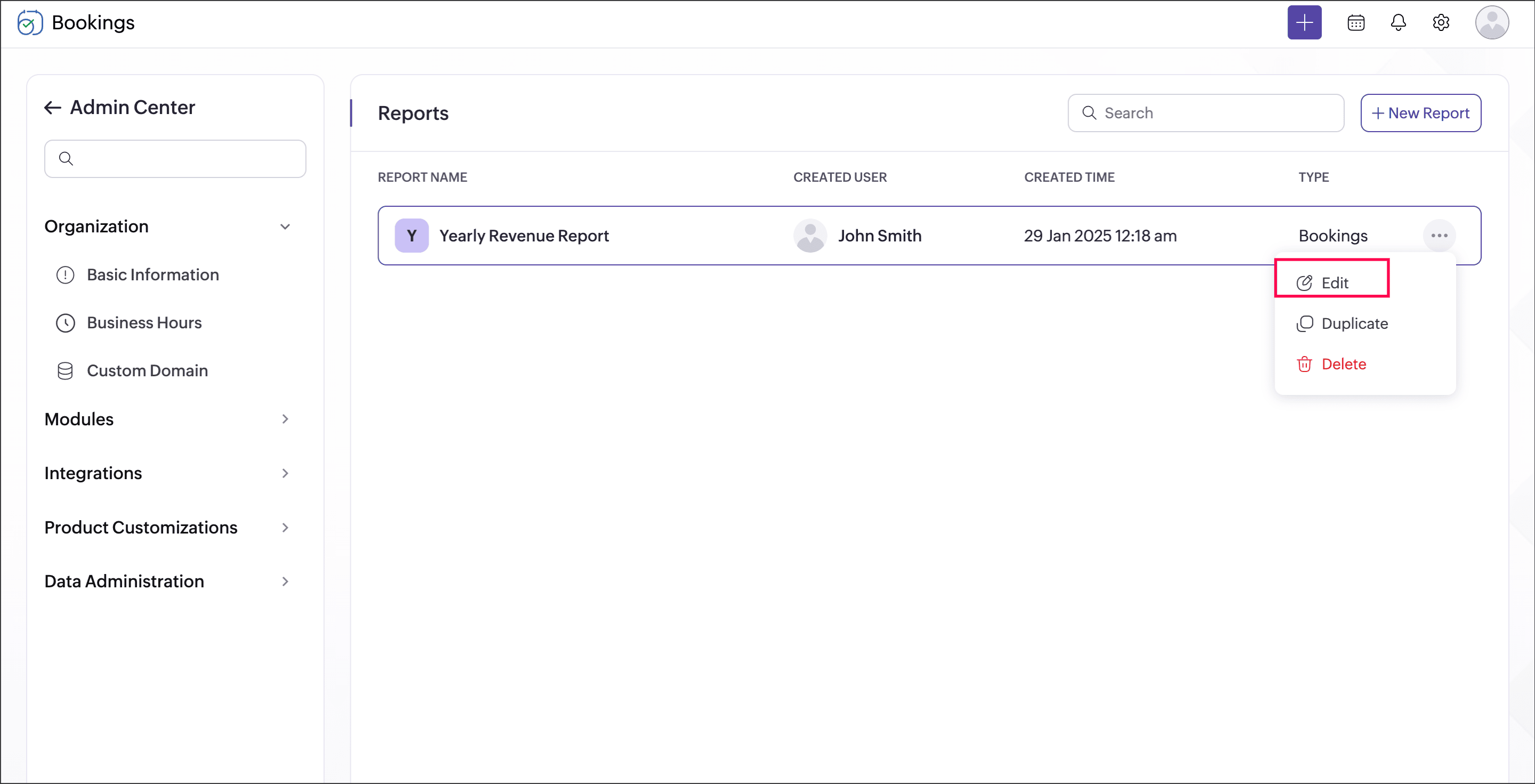Click the Basic Information info icon

pyautogui.click(x=65, y=274)
